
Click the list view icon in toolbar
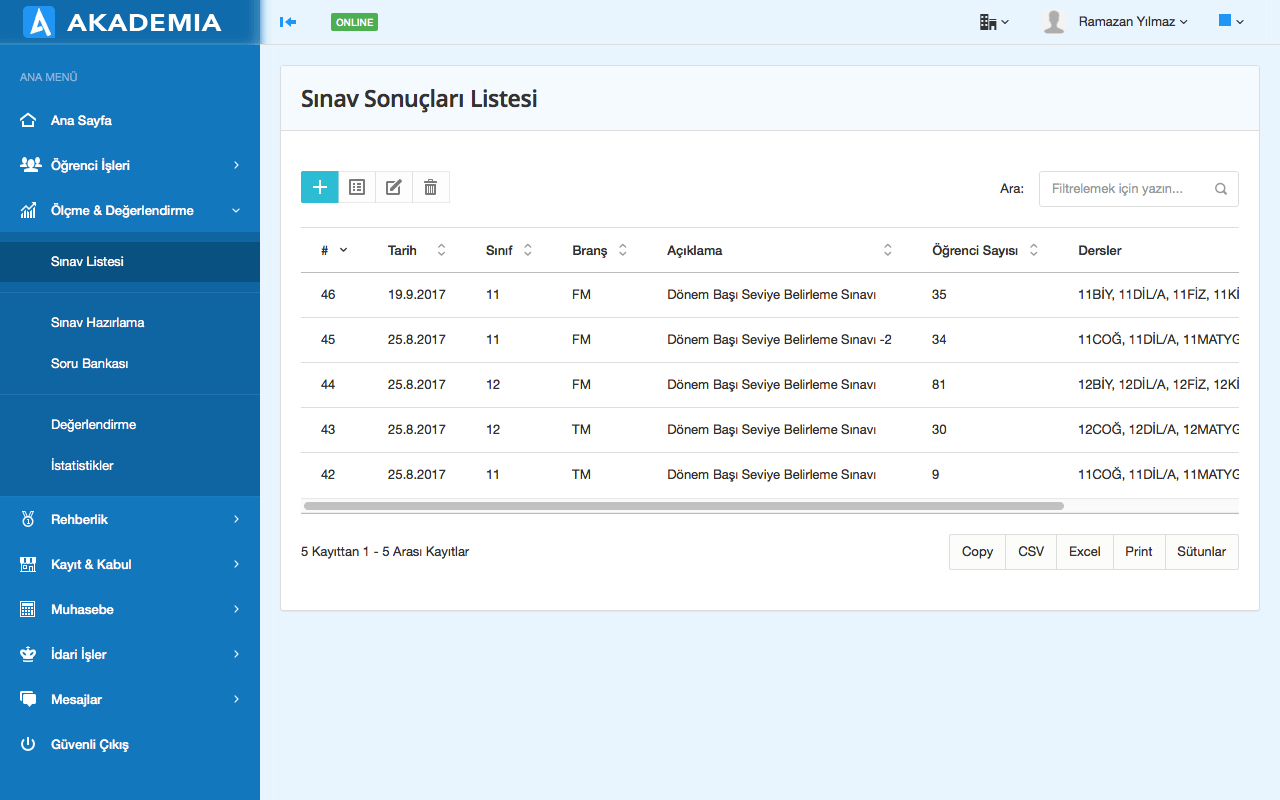[357, 187]
